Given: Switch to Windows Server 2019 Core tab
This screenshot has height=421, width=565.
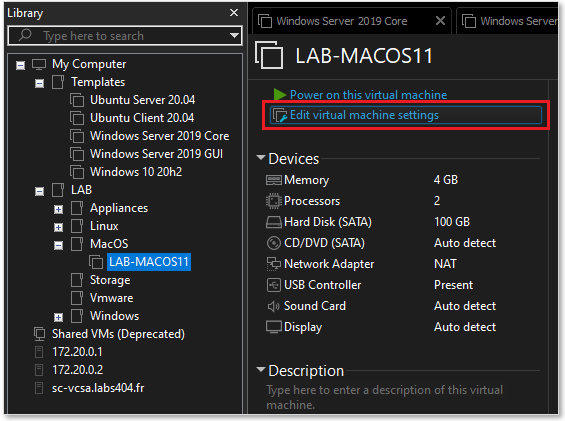Looking at the screenshot, I should pyautogui.click(x=342, y=21).
